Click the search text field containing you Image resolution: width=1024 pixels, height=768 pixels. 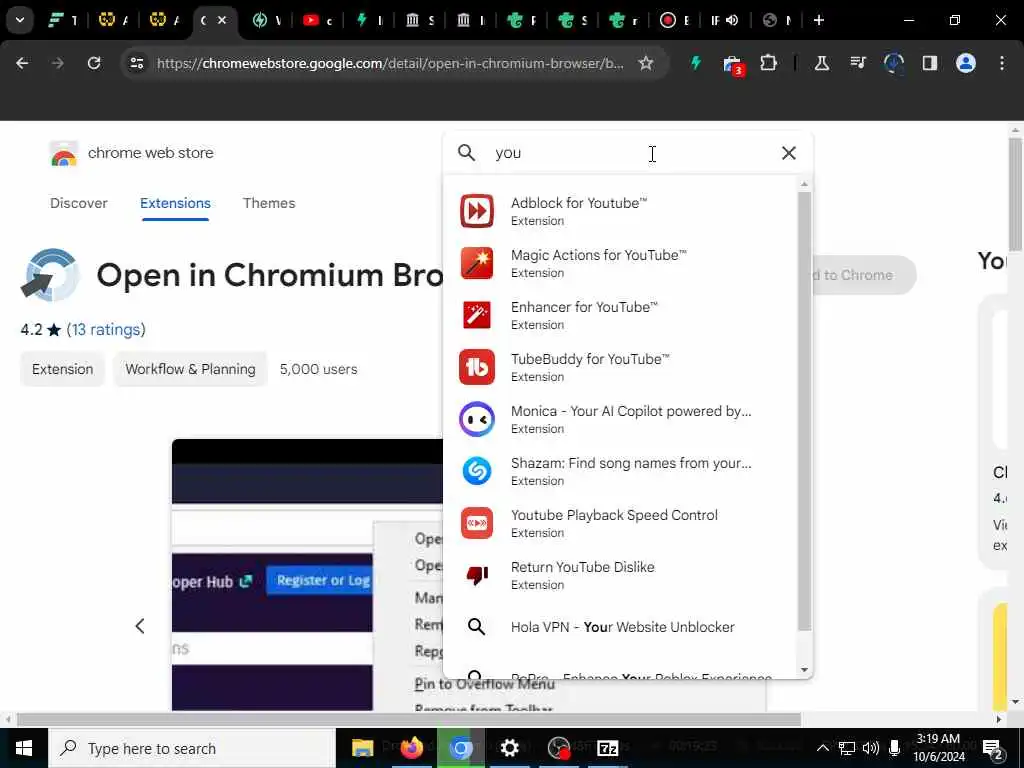[x=627, y=153]
